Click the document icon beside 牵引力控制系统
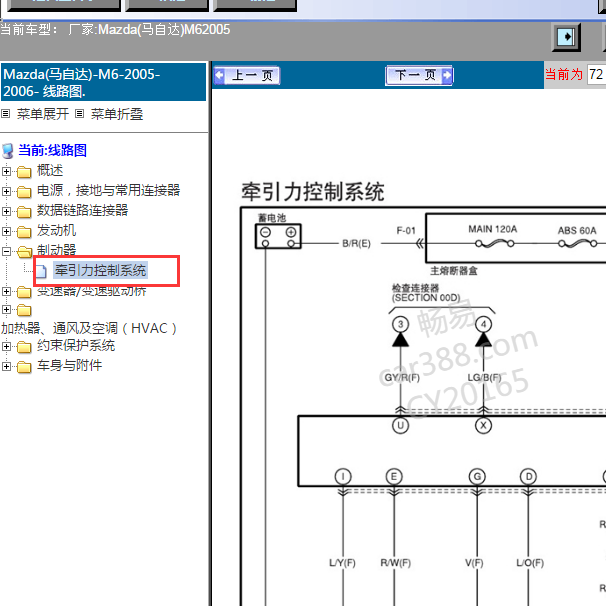The height and width of the screenshot is (606, 606). coord(41,271)
